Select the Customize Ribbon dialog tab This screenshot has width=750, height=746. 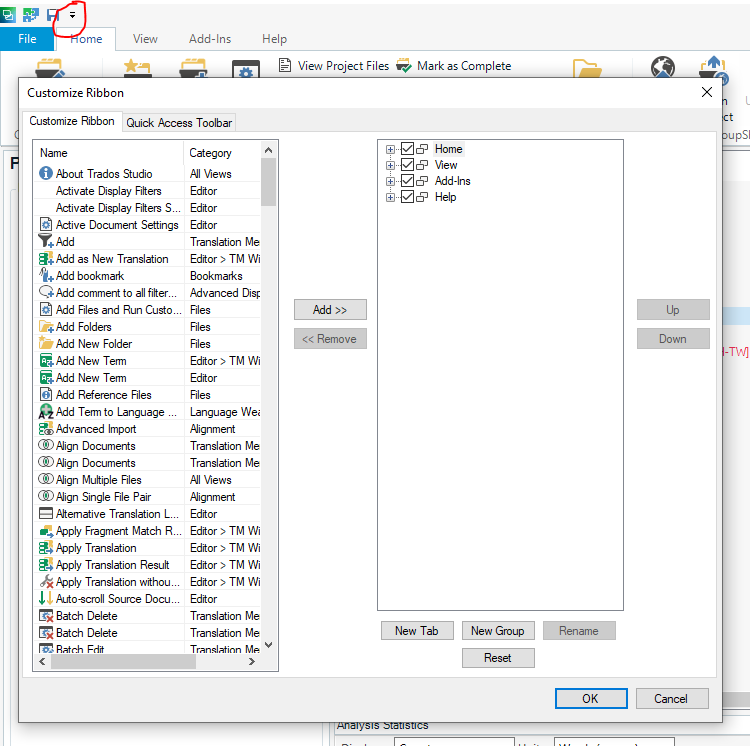point(72,121)
